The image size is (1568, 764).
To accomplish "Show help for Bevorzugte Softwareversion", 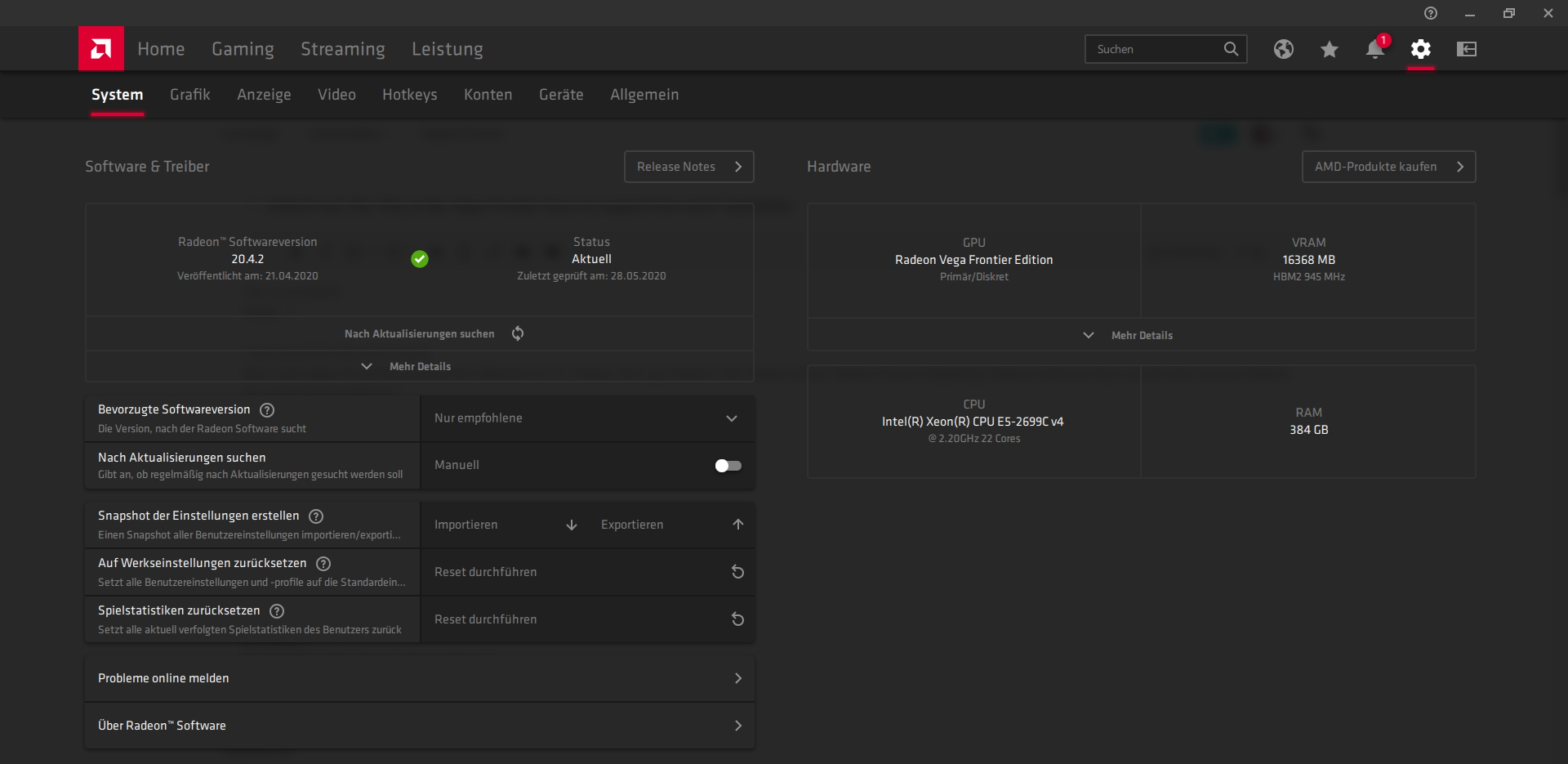I will pyautogui.click(x=267, y=410).
